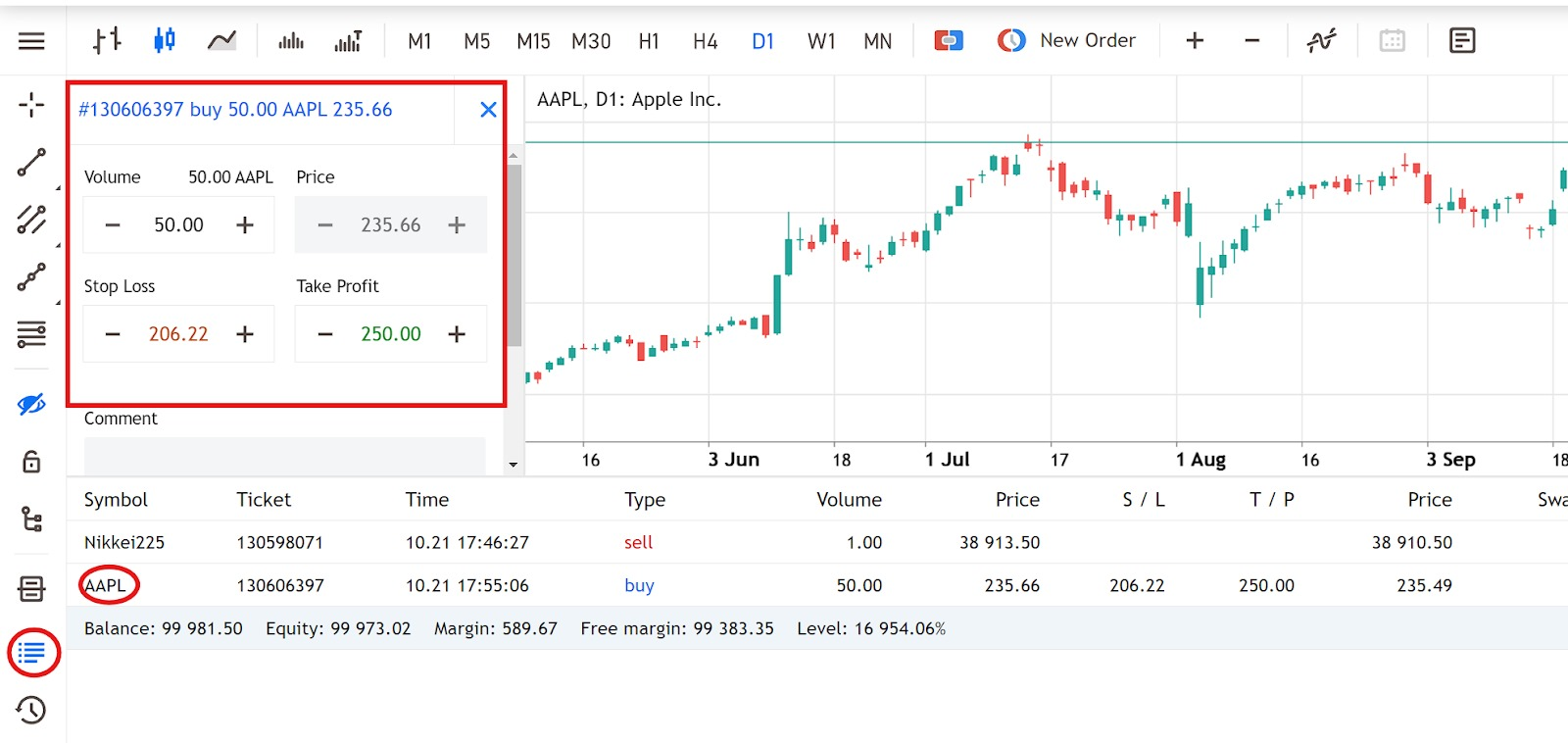
Task: Switch to line chart type
Action: click(x=221, y=40)
